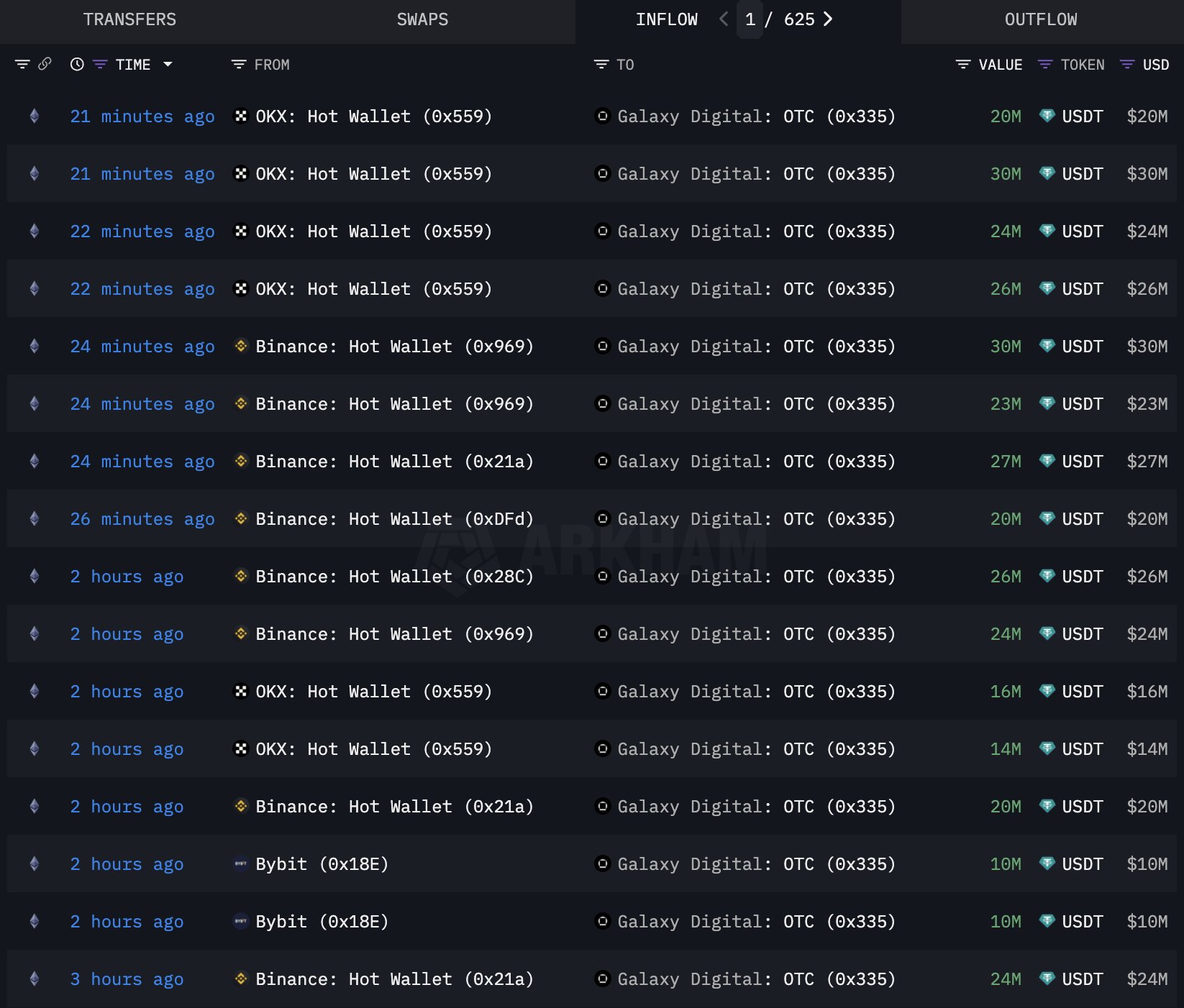
Task: Click the chain link icon in the header row
Action: [x=45, y=63]
